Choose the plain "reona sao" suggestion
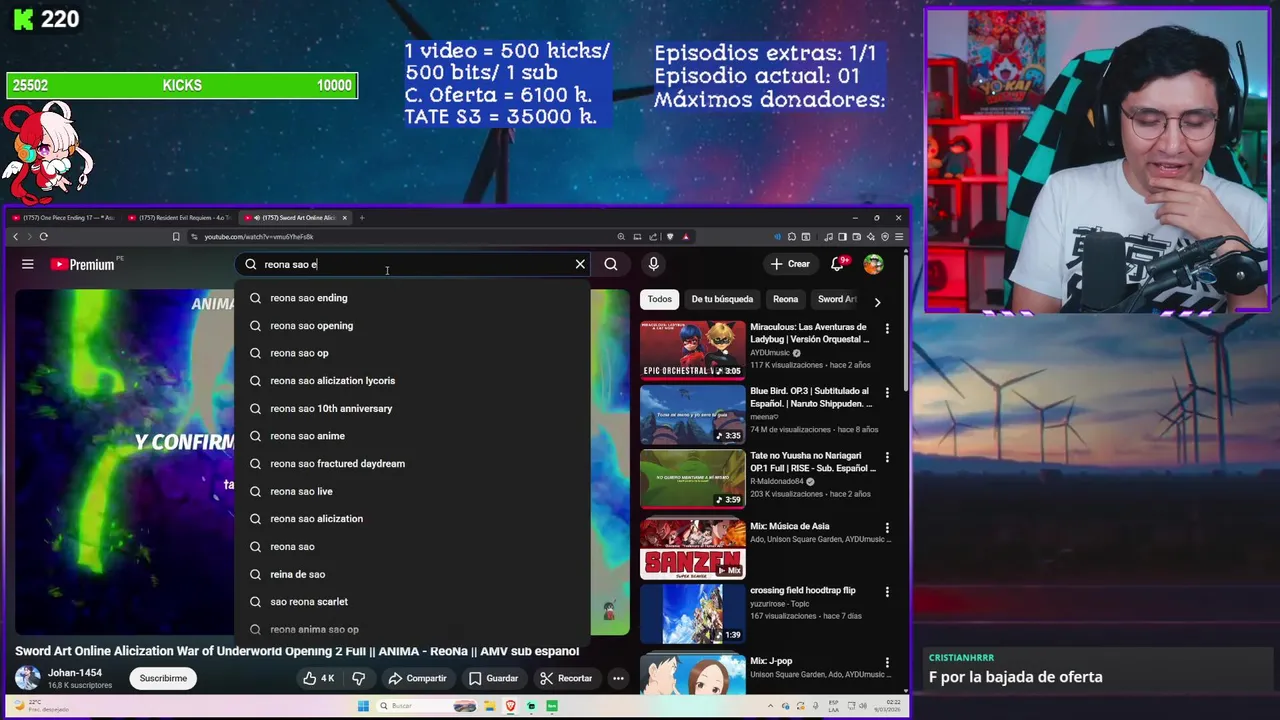1280x720 pixels. 412,547
